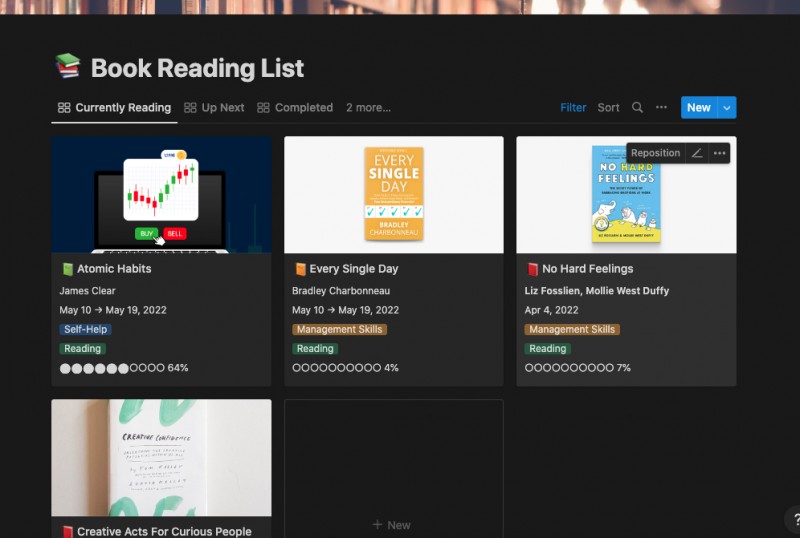The height and width of the screenshot is (538, 800).
Task: Click the Self-Help tag on Atomic Habits
Action: tap(85, 329)
